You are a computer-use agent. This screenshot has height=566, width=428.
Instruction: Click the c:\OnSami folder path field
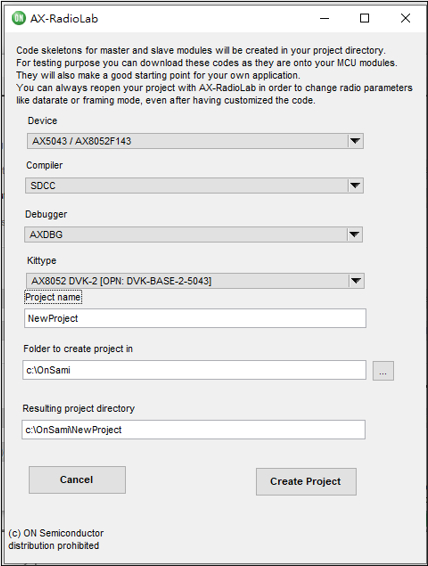pos(194,370)
